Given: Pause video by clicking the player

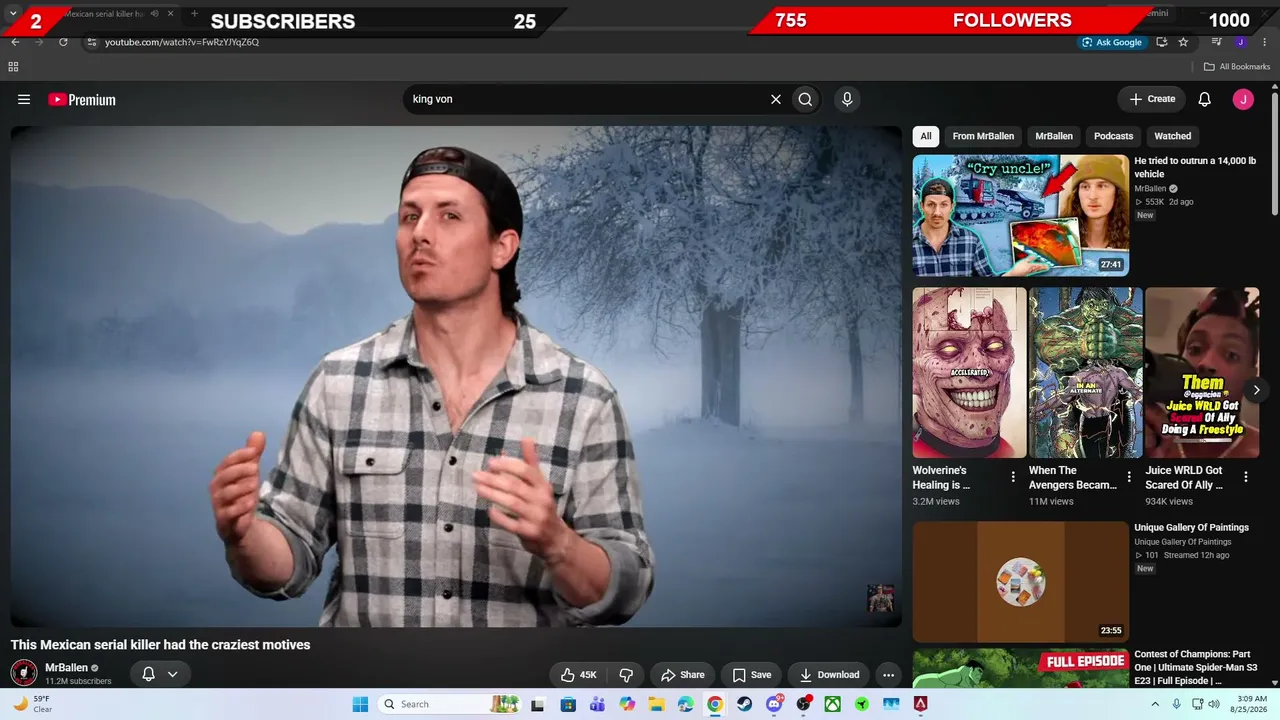Looking at the screenshot, I should click(456, 376).
